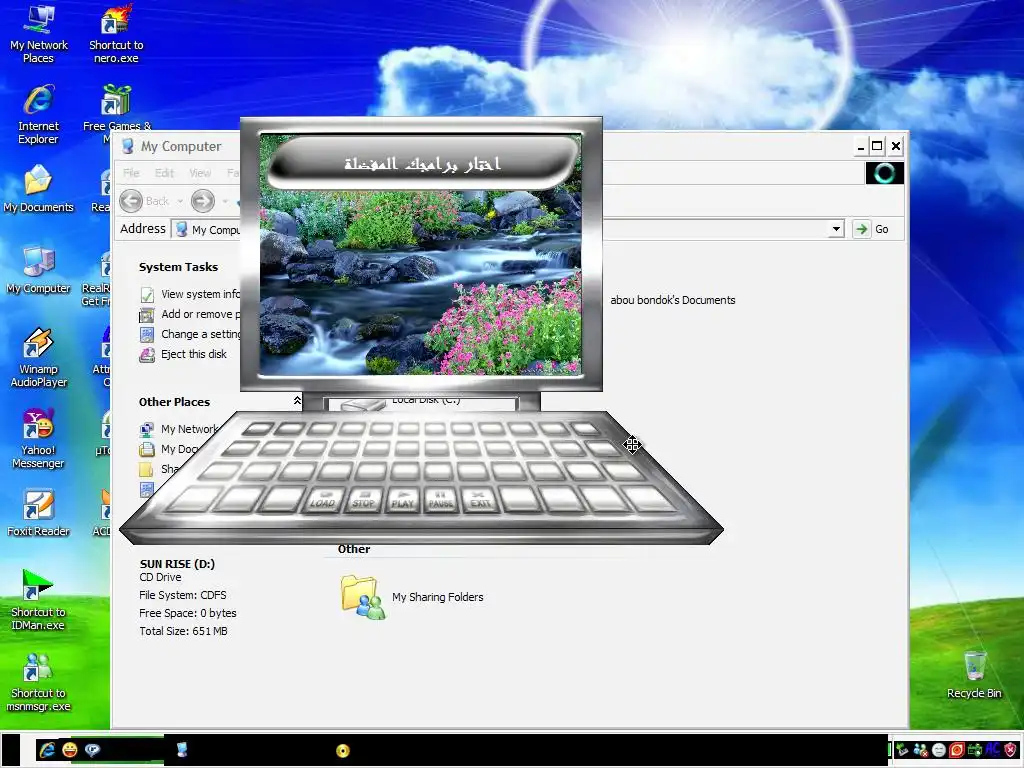Screen dimensions: 1024x768
Task: Click the yellow disc taskbar button
Action: 343,750
